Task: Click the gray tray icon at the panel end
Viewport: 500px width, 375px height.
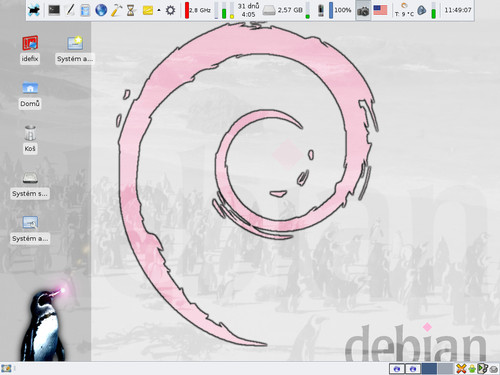Action: (x=493, y=369)
